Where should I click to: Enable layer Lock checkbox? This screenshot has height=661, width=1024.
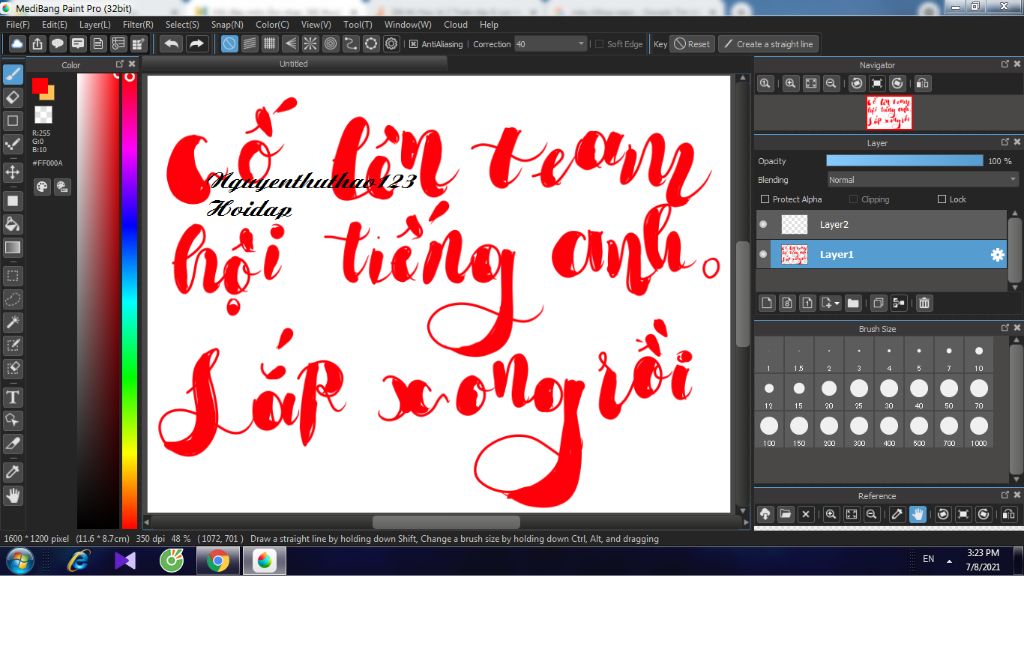tap(942, 199)
